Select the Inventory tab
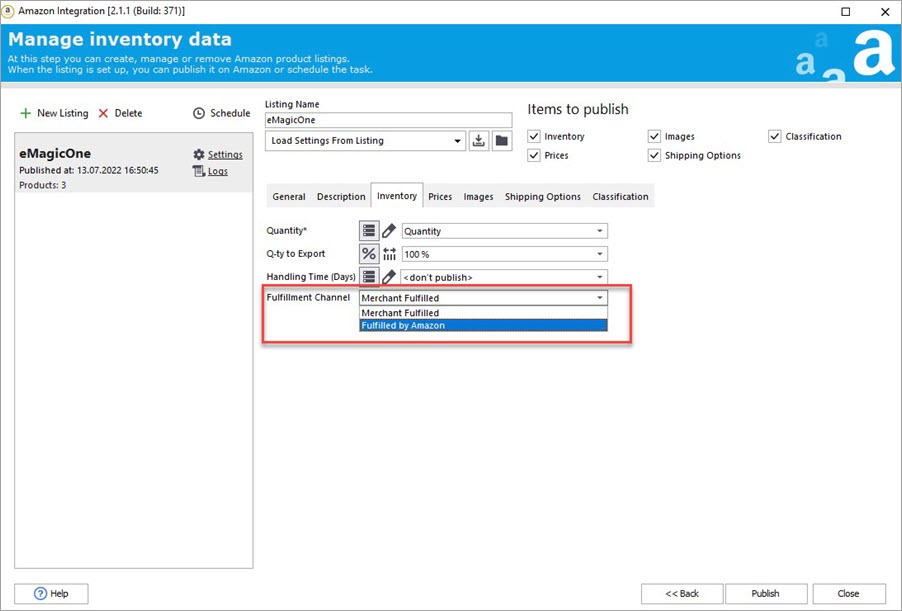Viewport: 902px width, 611px height. point(397,196)
